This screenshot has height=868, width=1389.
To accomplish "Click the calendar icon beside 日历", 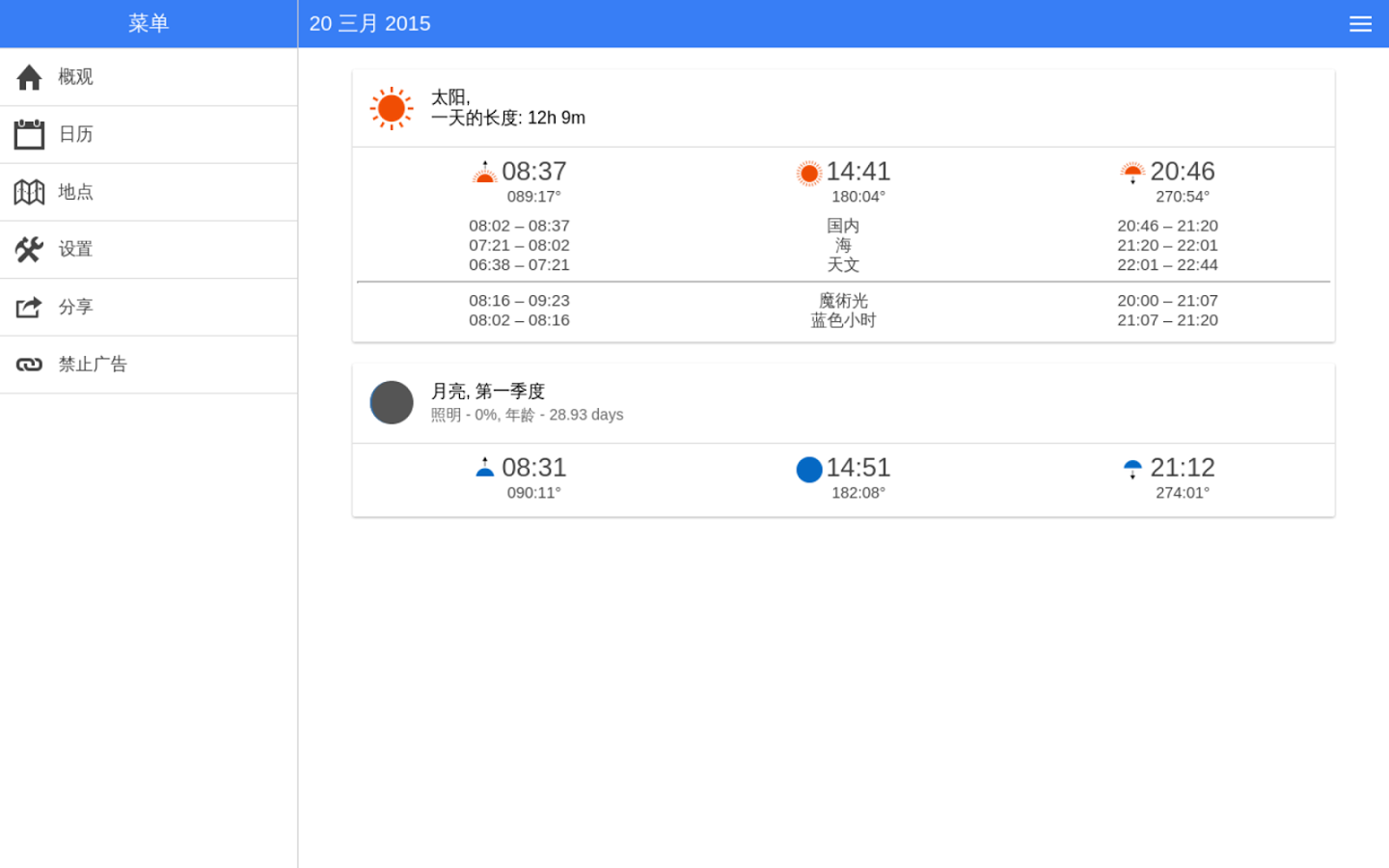I will (29, 134).
